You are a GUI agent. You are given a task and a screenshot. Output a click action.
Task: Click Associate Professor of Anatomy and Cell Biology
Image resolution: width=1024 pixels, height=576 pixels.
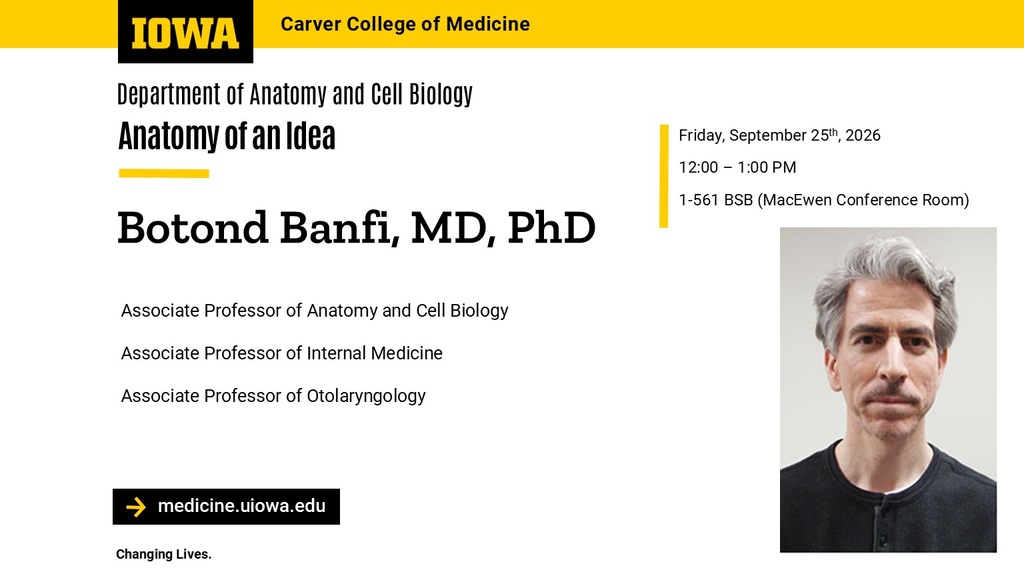tap(315, 311)
